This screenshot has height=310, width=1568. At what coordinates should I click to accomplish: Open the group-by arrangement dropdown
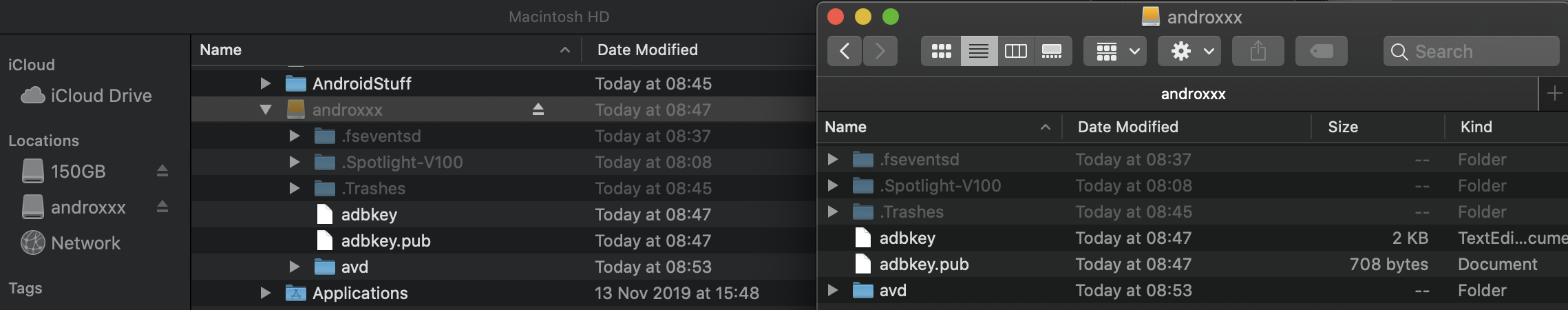coord(1115,51)
